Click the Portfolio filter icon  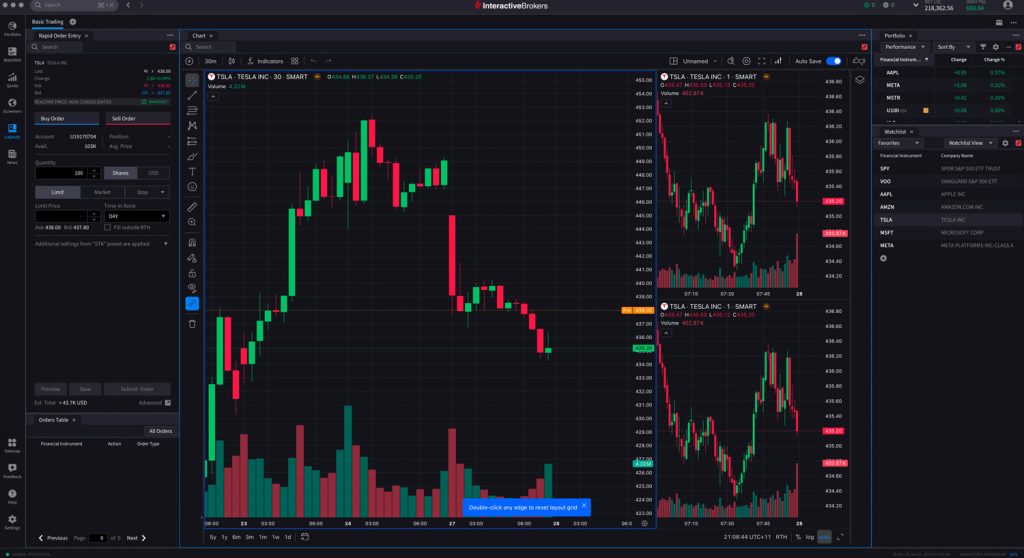tap(983, 47)
